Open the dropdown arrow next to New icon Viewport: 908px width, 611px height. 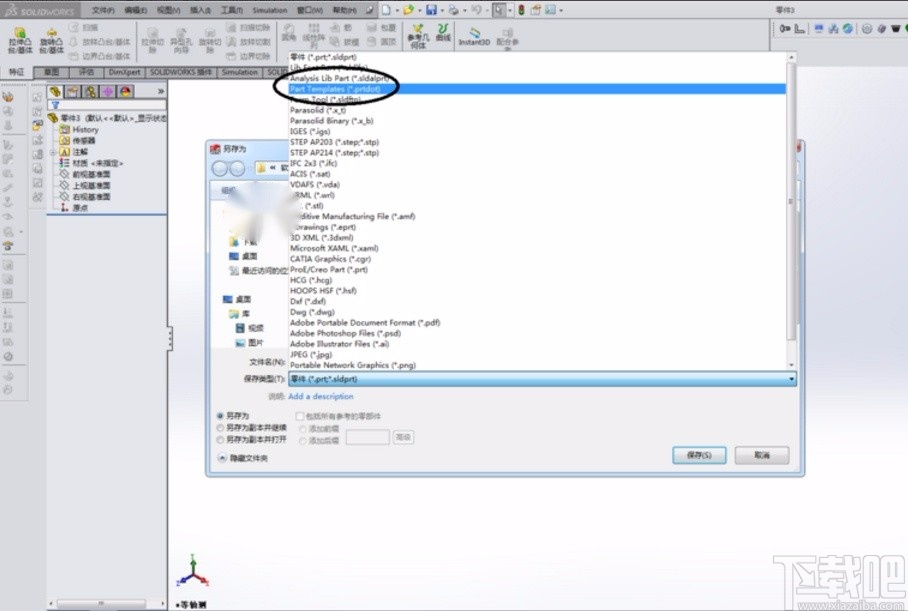pos(397,10)
